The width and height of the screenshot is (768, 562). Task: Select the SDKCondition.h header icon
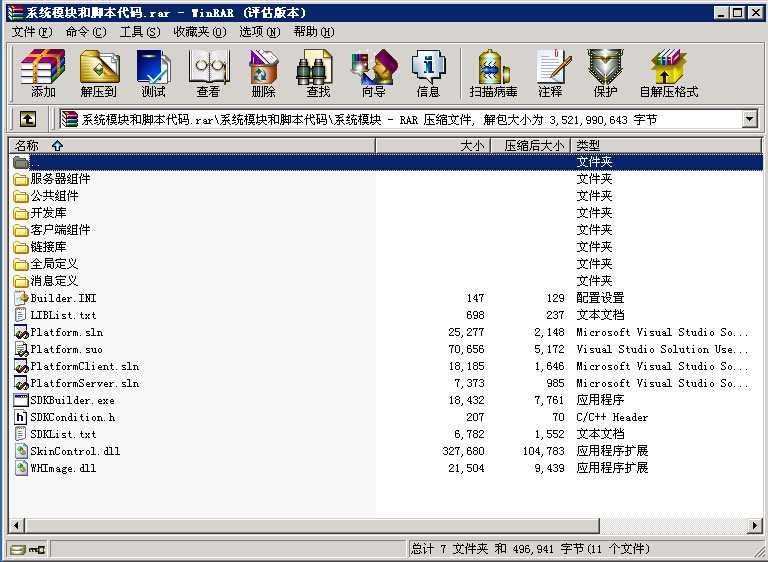(x=21, y=417)
